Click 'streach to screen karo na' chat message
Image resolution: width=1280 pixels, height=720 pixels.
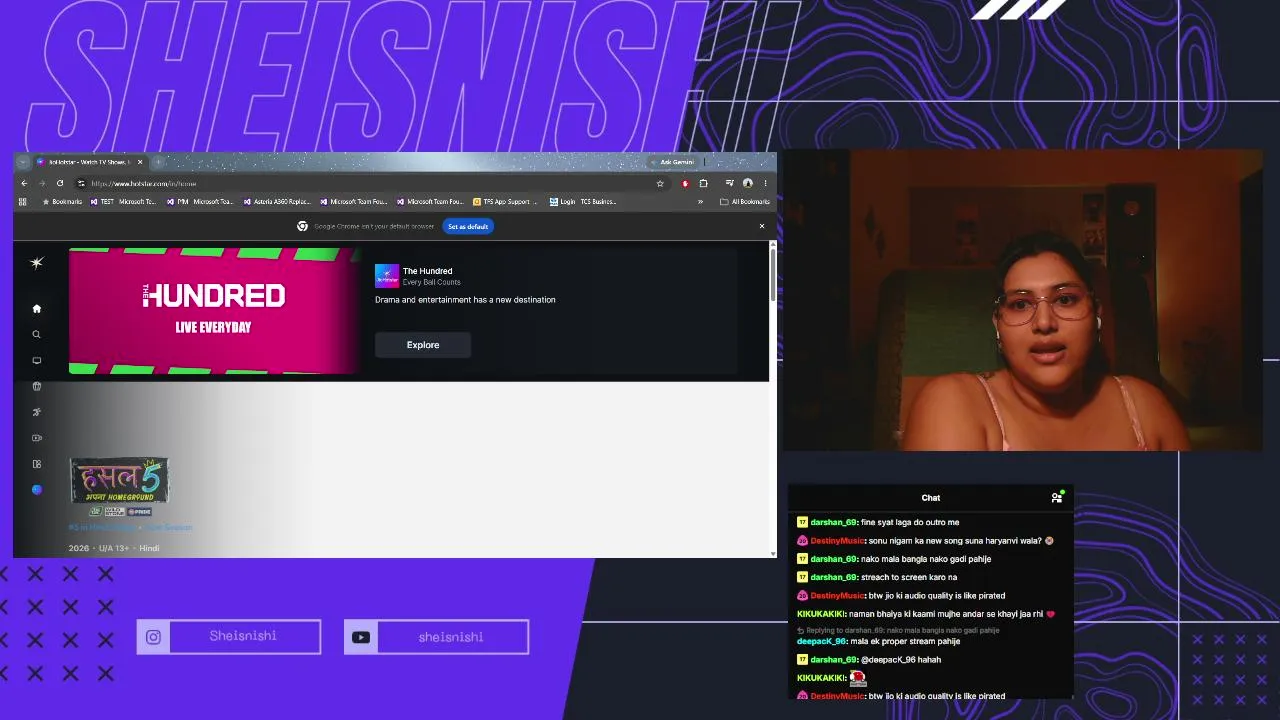pos(909,577)
